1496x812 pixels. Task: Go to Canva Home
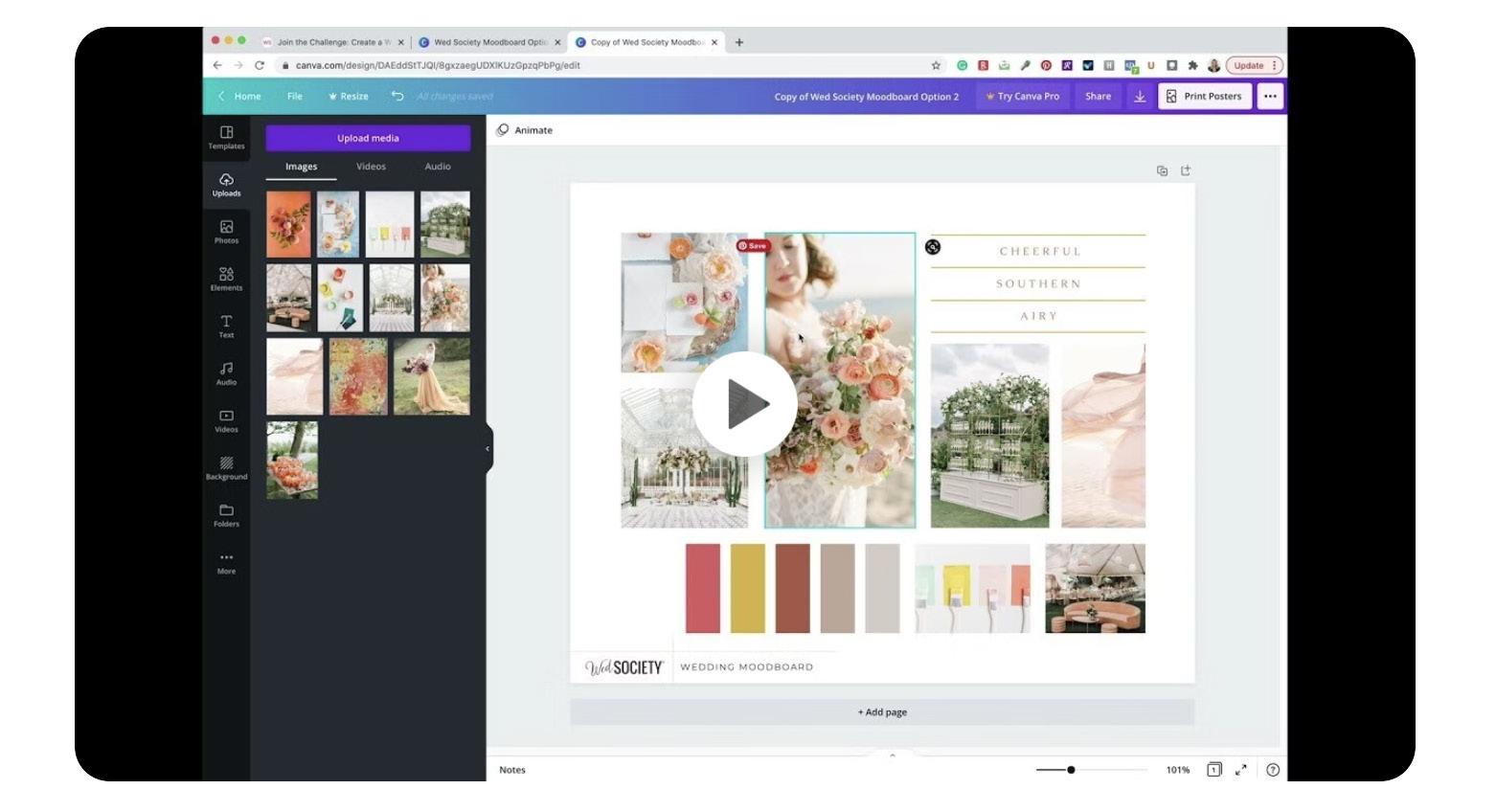click(239, 96)
